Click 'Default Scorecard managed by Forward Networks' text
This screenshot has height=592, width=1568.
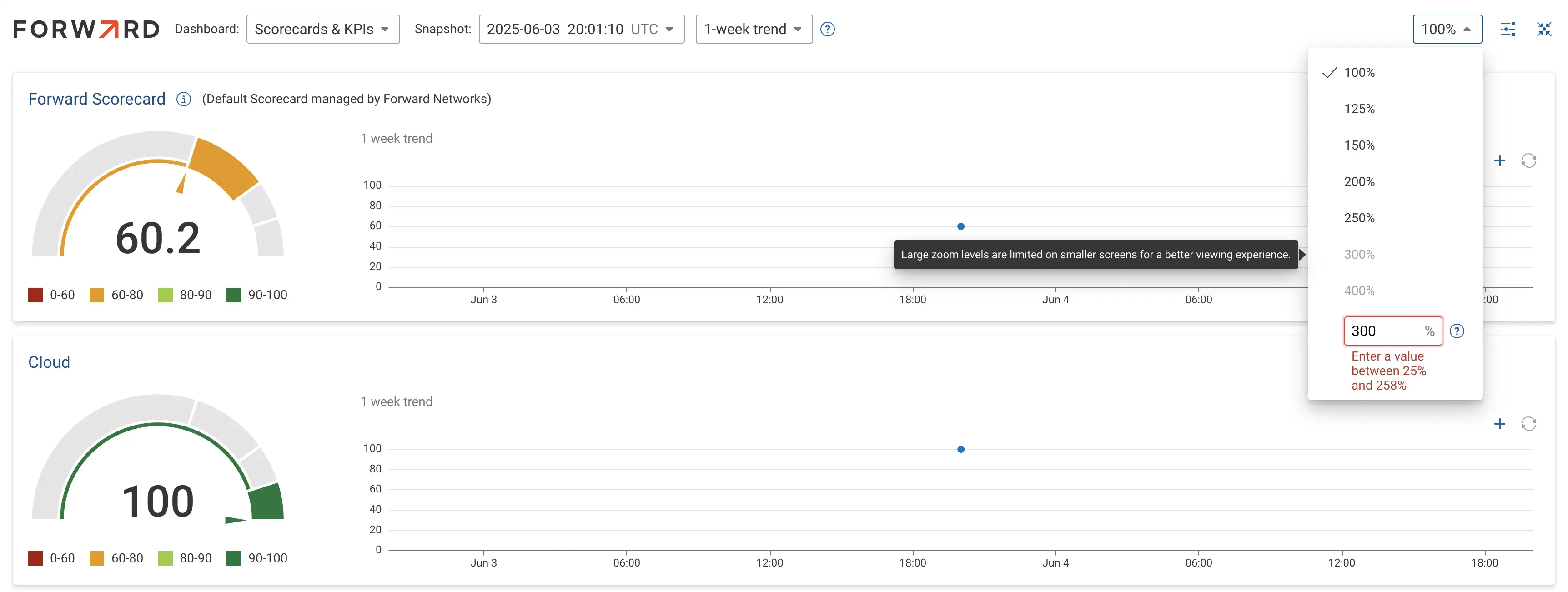[x=347, y=99]
